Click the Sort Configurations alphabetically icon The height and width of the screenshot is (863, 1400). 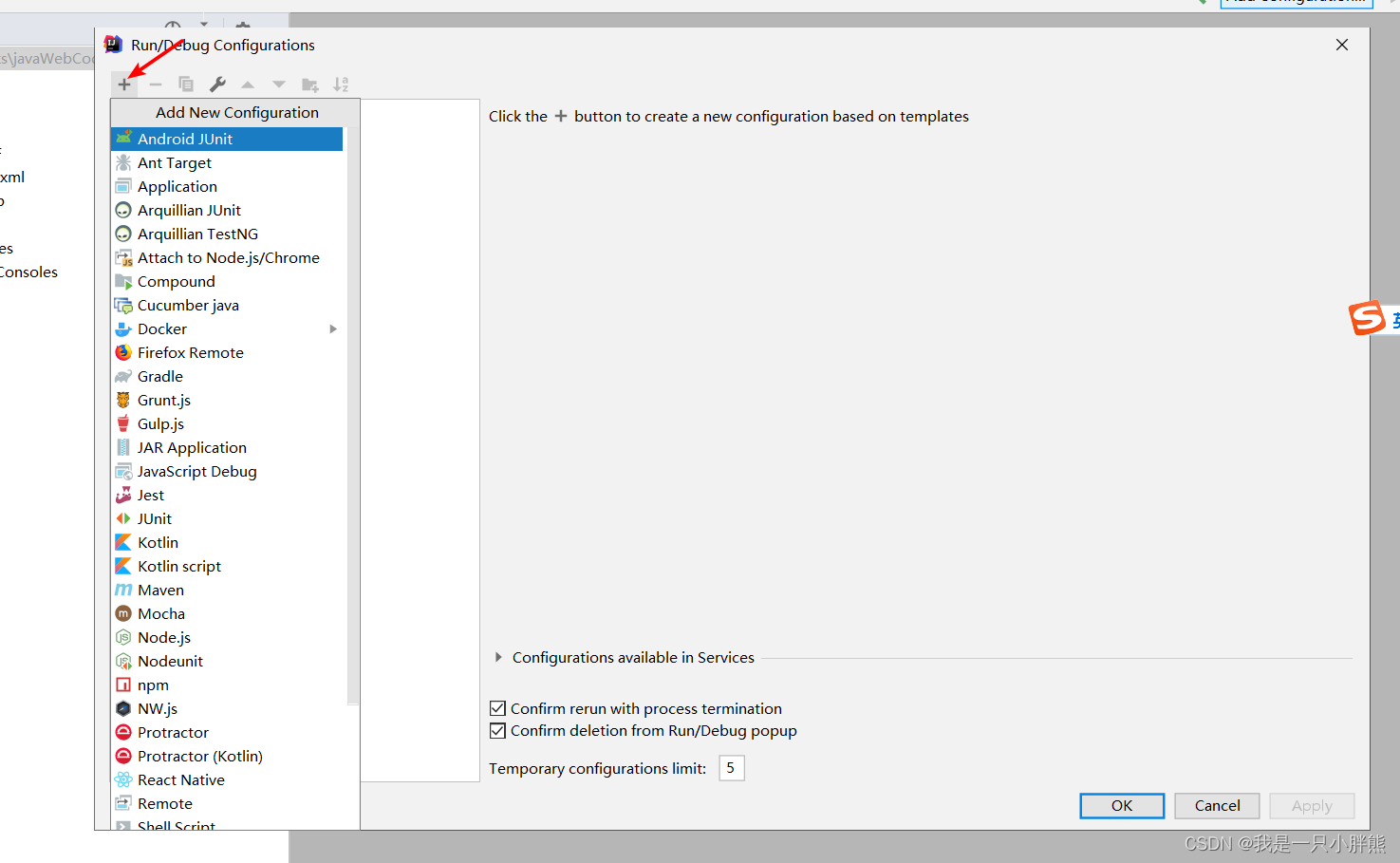341,84
